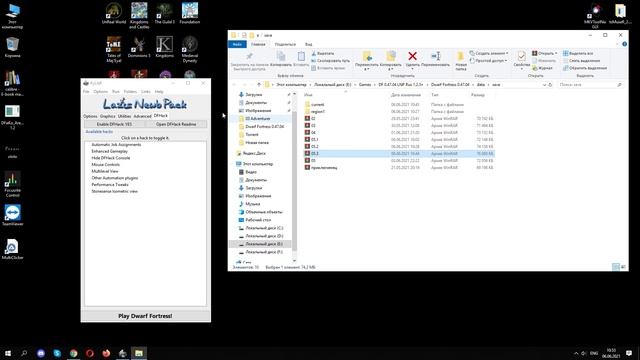Toggle the Performance Tweaks hack
This screenshot has width=640, height=360.
(x=110, y=184)
